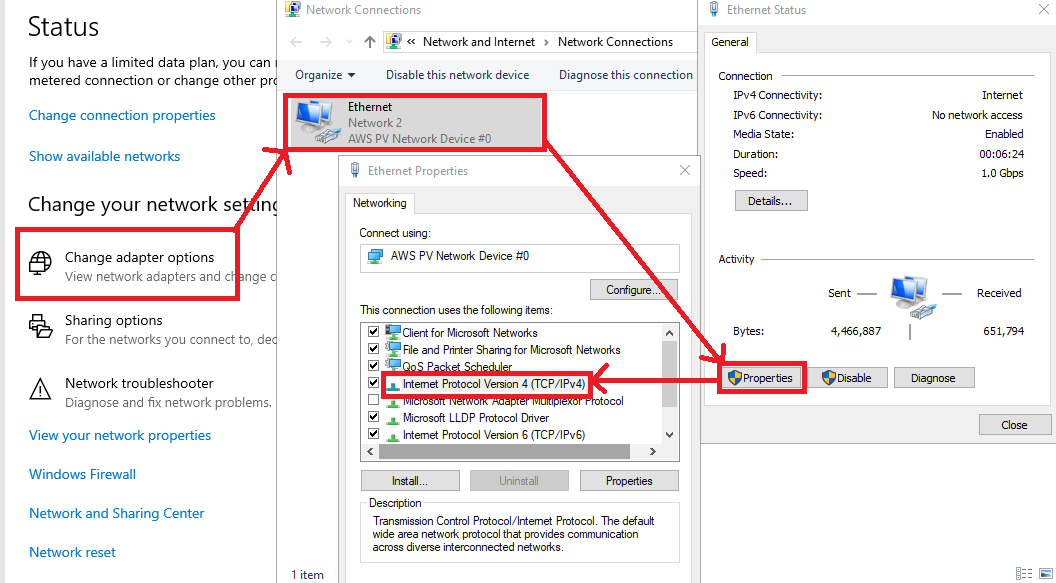1056x583 pixels.
Task: Enable Microsoft Network Adapter Multiplexor Protocol checkbox
Action: [x=373, y=401]
